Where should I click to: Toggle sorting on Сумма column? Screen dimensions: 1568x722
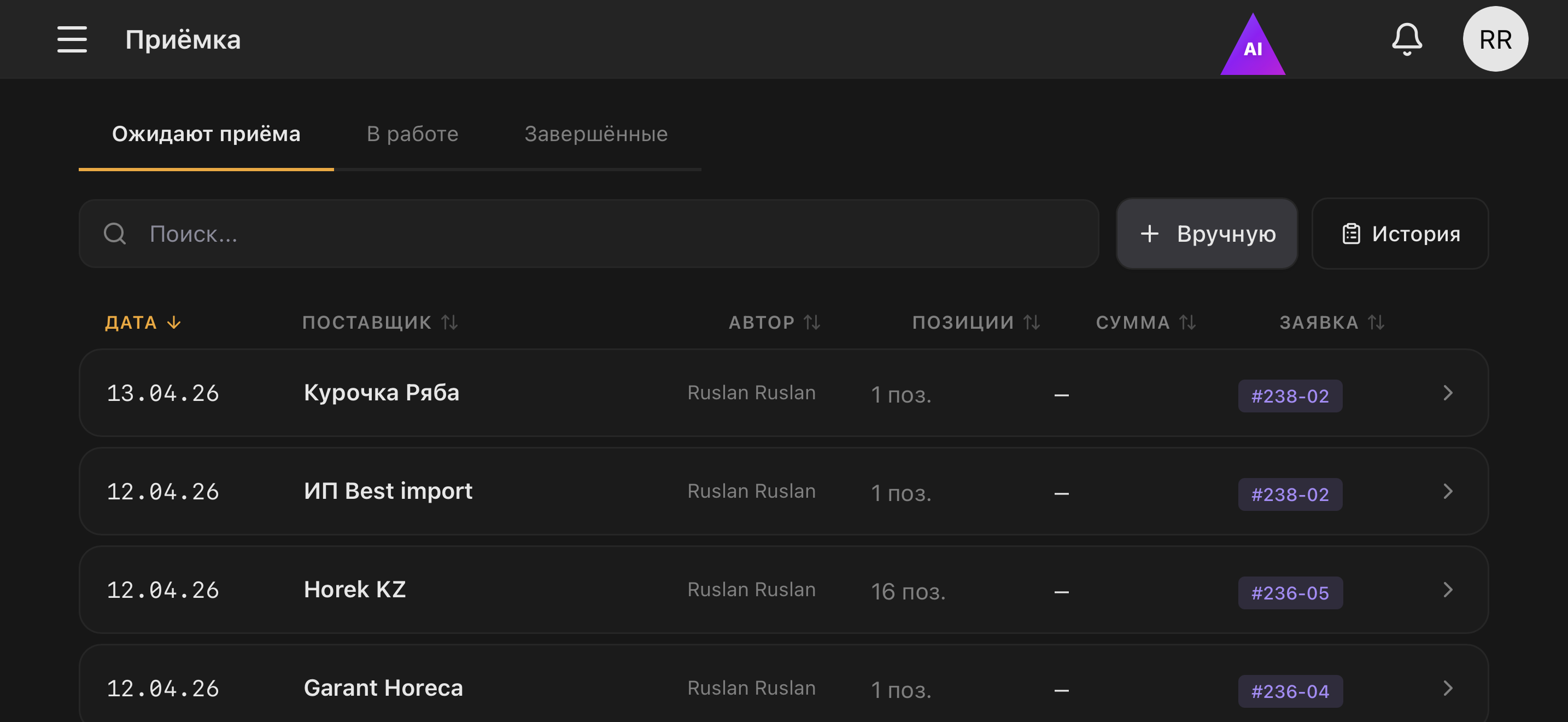[x=1187, y=322]
